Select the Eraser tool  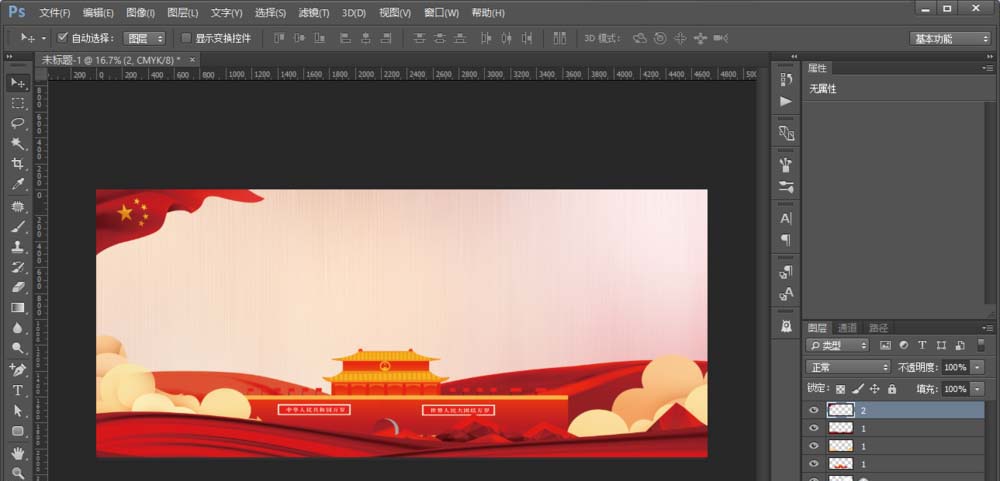point(18,288)
